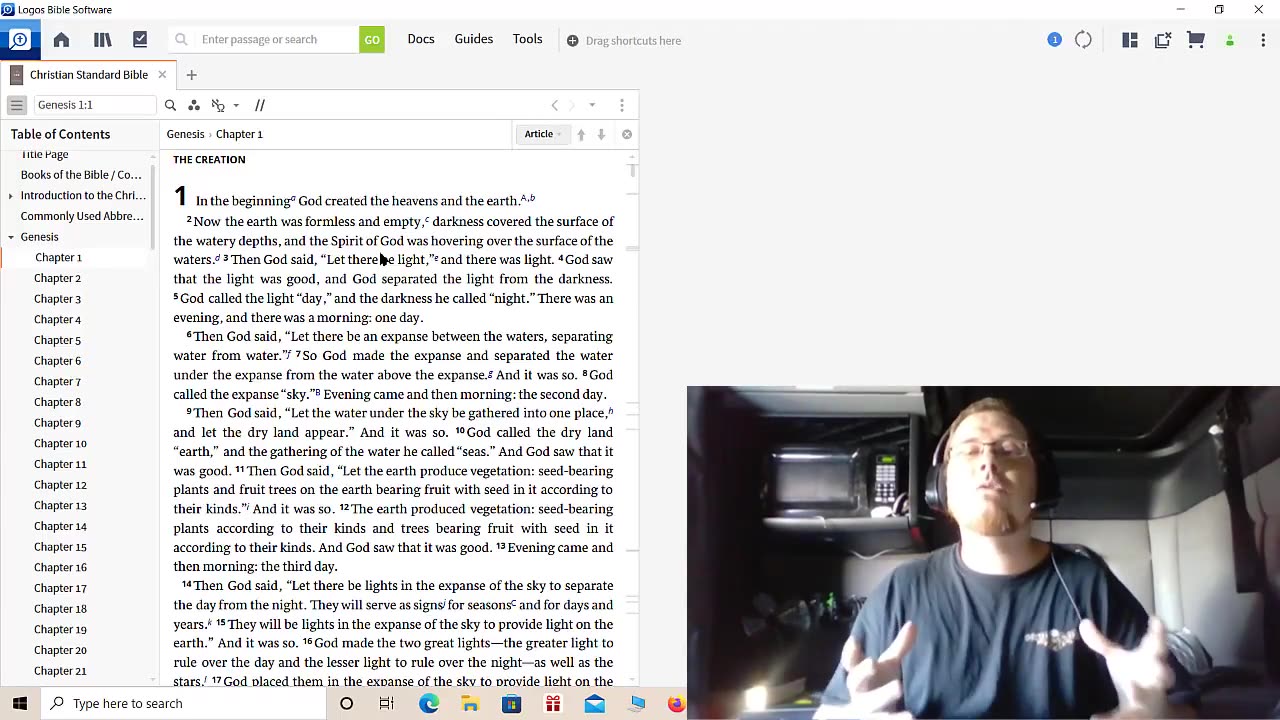The height and width of the screenshot is (720, 1280).
Task: Open Cortana circle on taskbar
Action: tap(346, 704)
